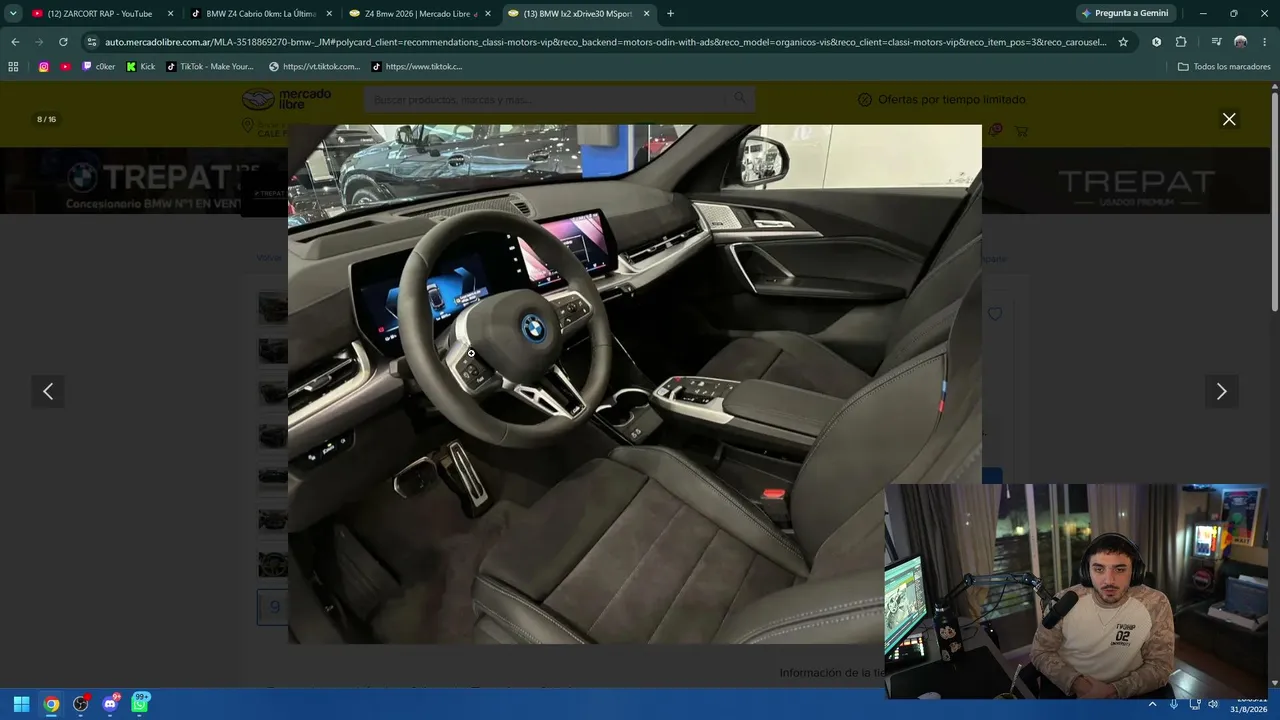The height and width of the screenshot is (720, 1280).
Task: Close the photo gallery overlay
Action: (1229, 119)
